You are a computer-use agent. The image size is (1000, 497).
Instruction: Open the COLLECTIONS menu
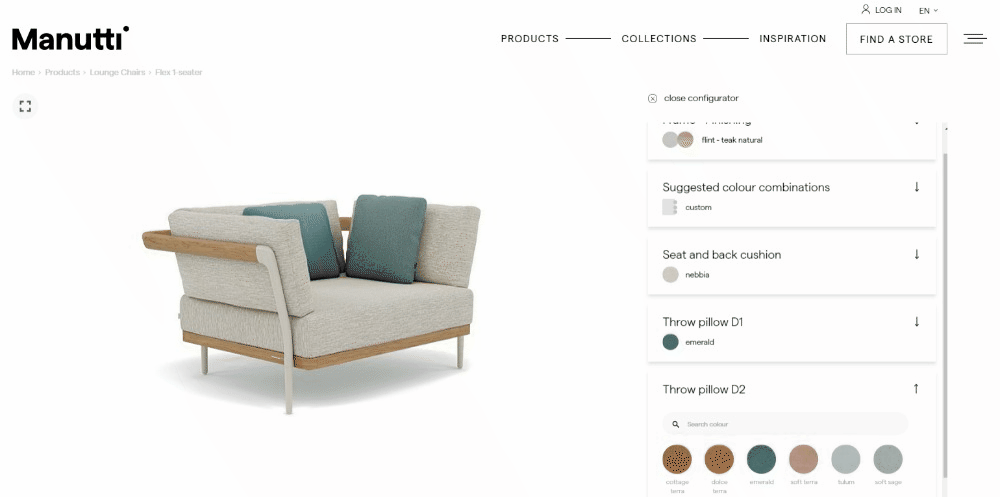click(659, 39)
